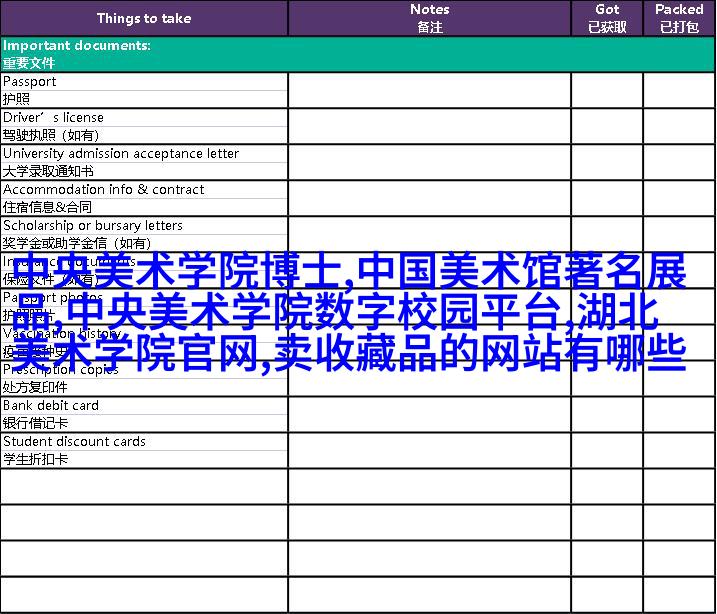This screenshot has height=614, width=717.
Task: Select the 'Things to take' header cell
Action: tap(144, 18)
